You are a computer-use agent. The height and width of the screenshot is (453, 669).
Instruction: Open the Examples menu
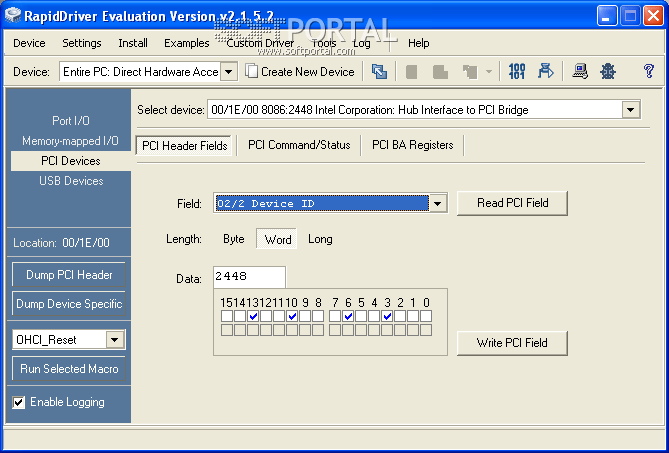click(186, 43)
